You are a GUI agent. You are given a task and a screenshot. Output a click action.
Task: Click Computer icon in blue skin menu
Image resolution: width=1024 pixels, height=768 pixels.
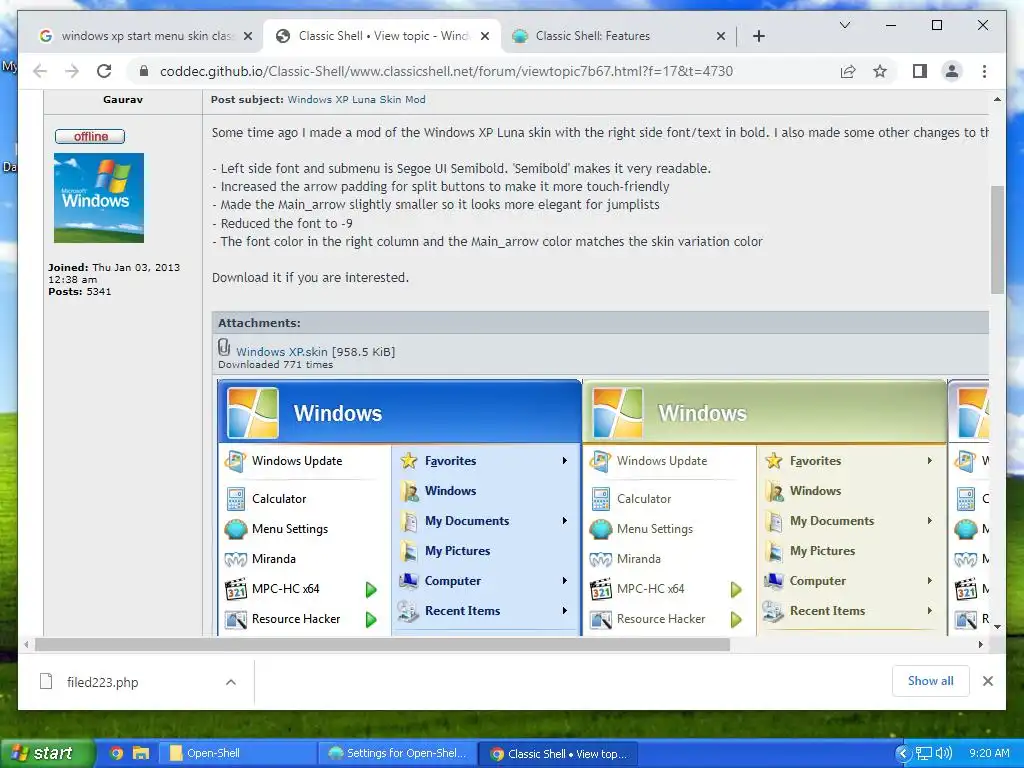coord(409,581)
